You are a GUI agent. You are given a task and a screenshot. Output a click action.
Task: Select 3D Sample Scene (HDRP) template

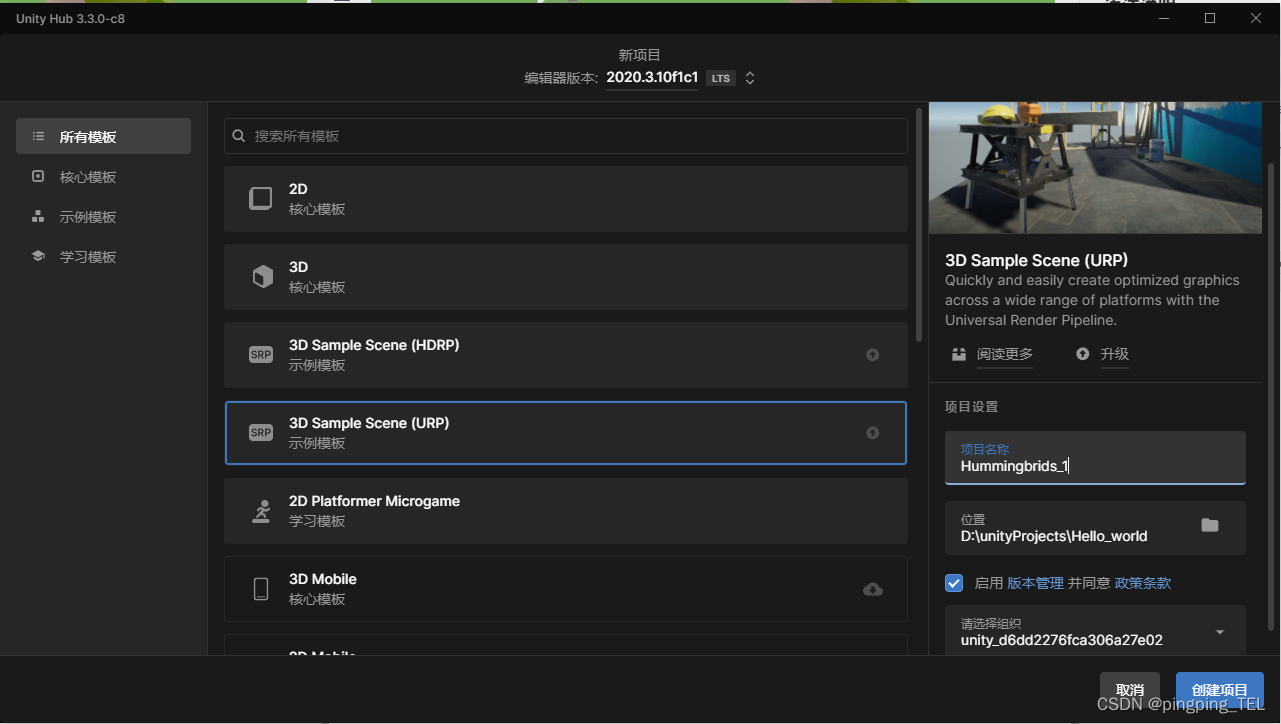click(566, 355)
